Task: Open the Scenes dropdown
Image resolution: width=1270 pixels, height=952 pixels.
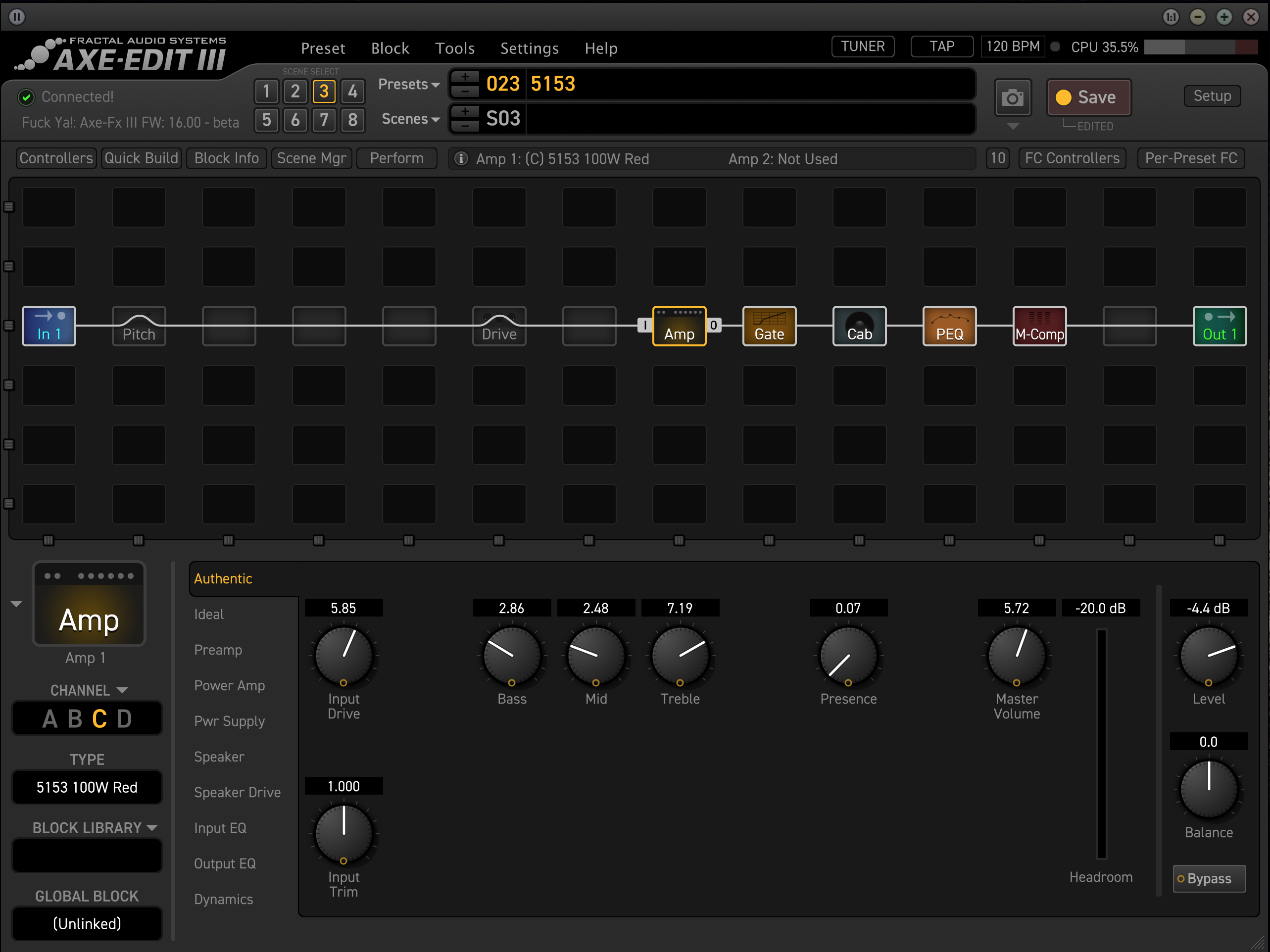Action: pos(410,119)
